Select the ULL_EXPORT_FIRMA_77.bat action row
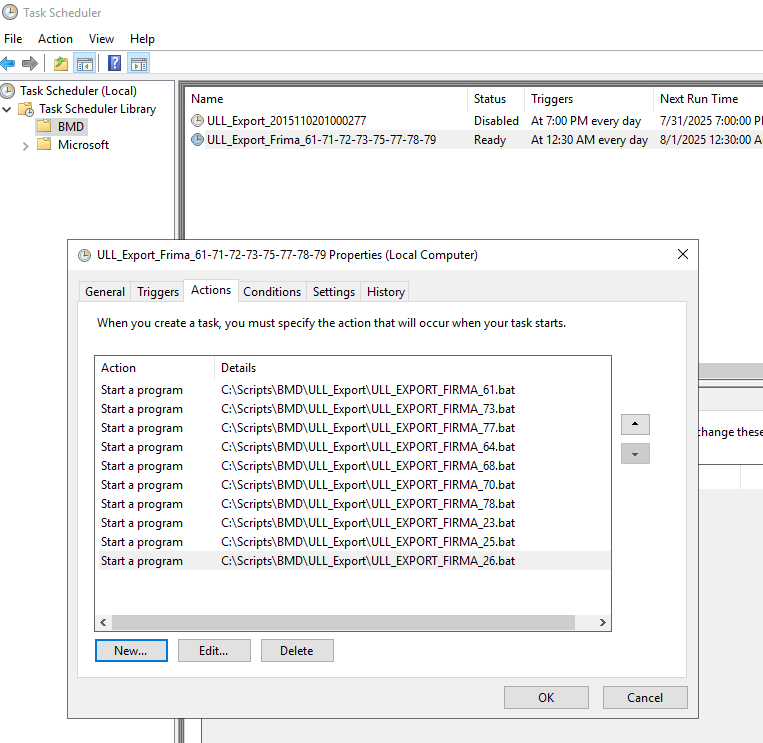The height and width of the screenshot is (743, 763). [354, 428]
